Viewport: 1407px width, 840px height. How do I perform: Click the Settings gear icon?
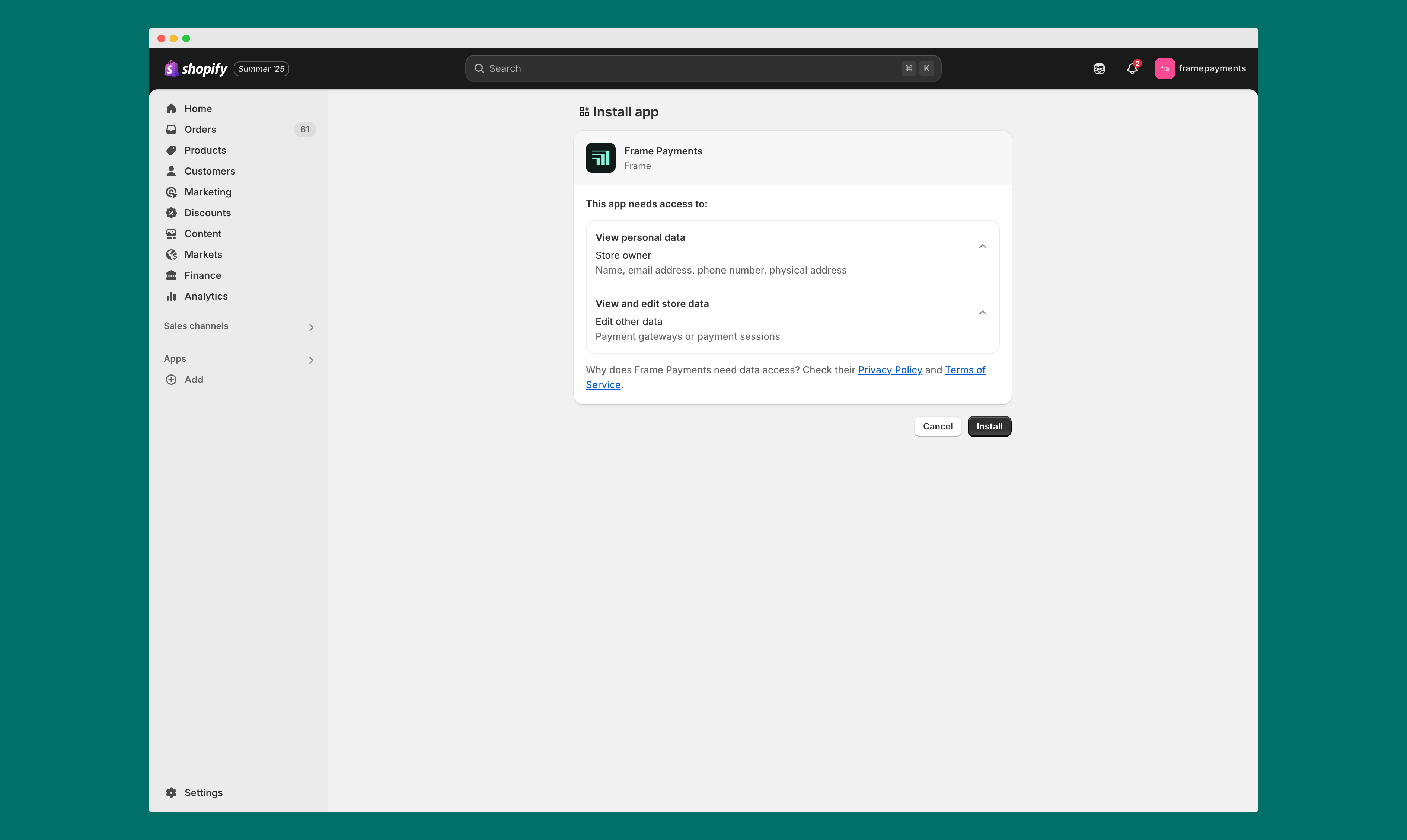tap(171, 792)
